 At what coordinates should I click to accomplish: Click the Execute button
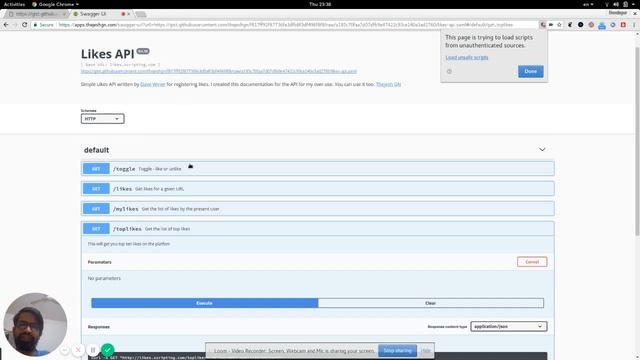click(204, 303)
